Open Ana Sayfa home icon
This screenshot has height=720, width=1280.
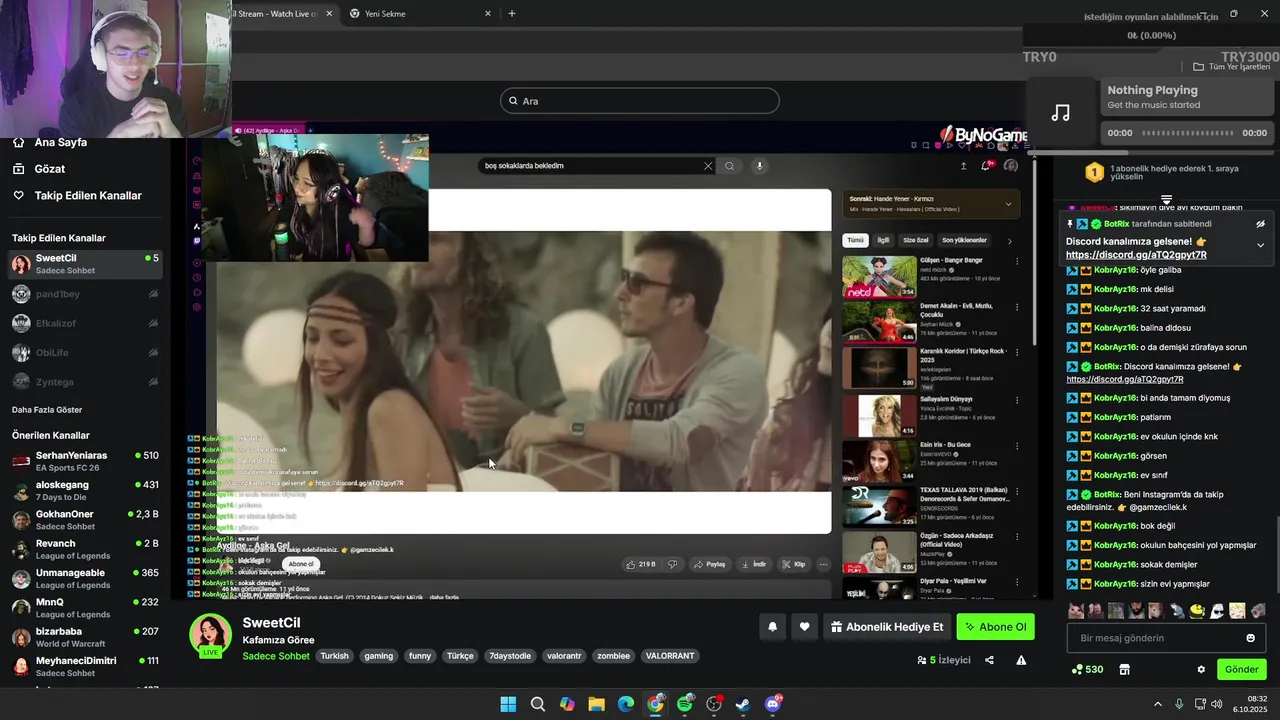click(x=18, y=142)
